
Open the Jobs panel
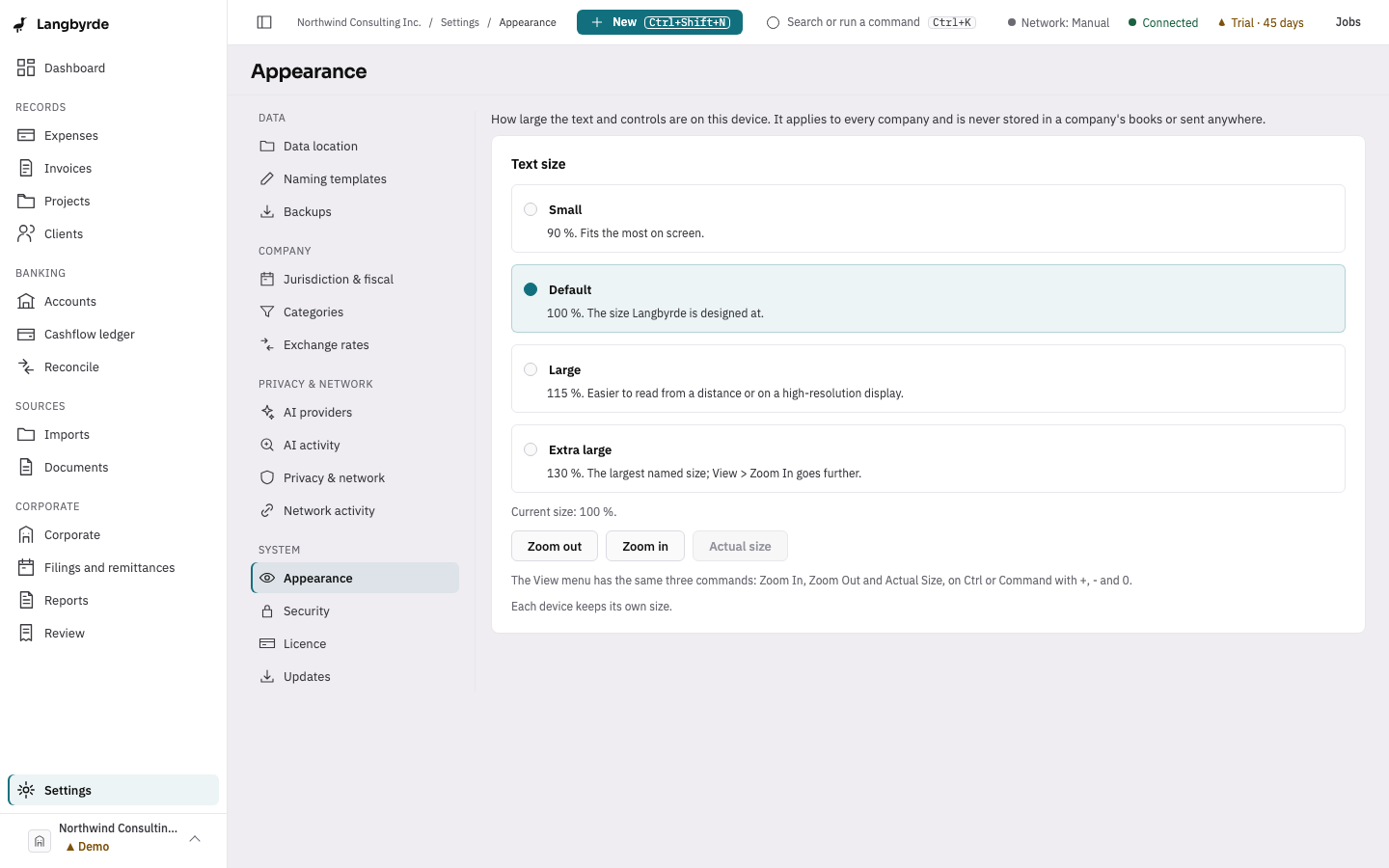click(1348, 22)
